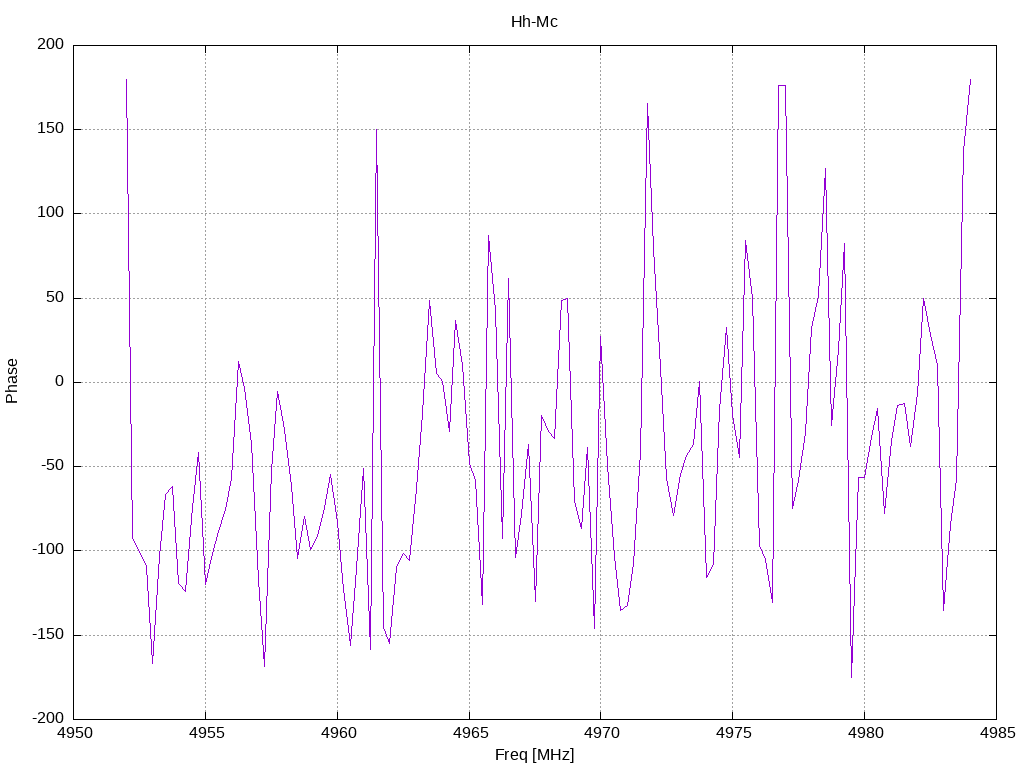This screenshot has width=1024, height=768.
Task: Click the x-axis tick label '4950'
Action: point(75,733)
